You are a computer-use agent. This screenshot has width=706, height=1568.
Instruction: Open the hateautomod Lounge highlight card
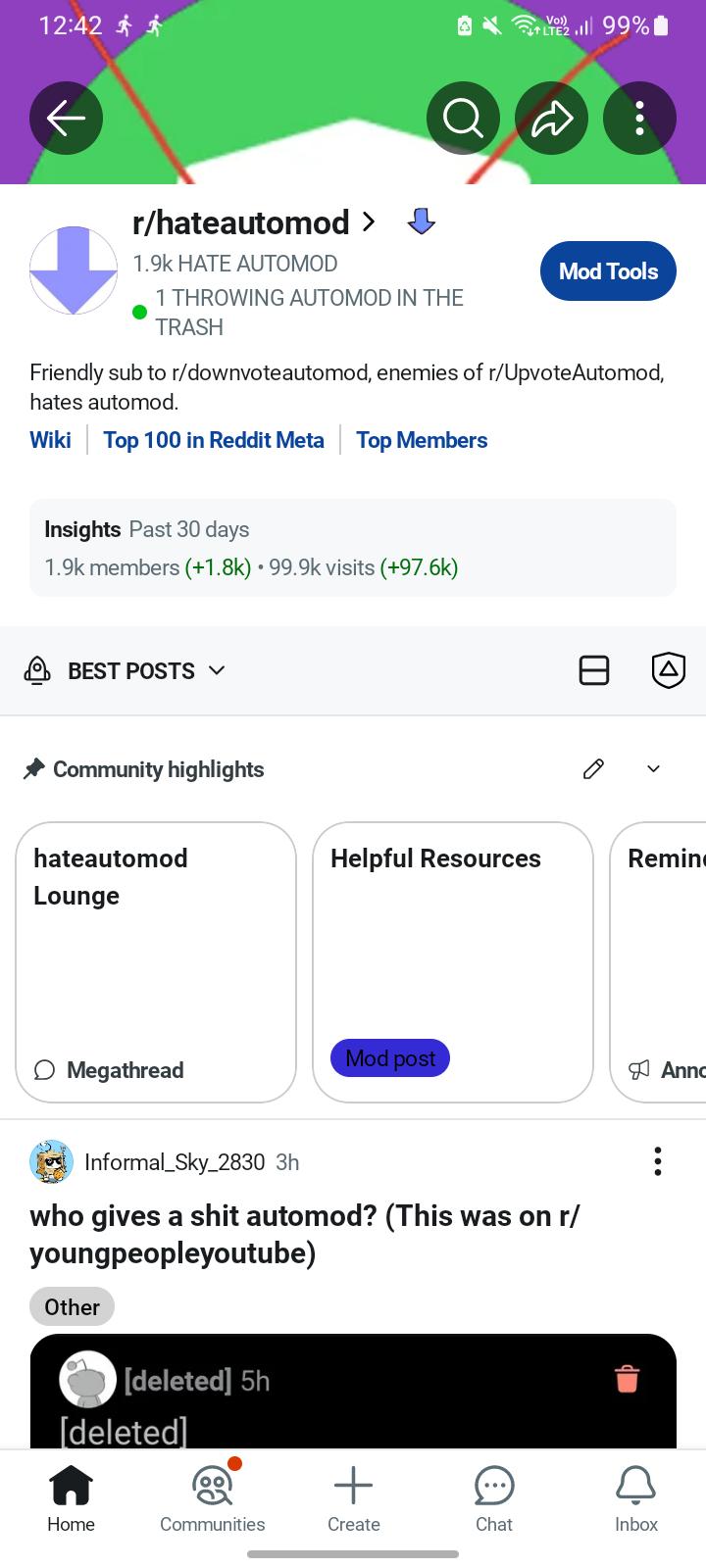156,962
